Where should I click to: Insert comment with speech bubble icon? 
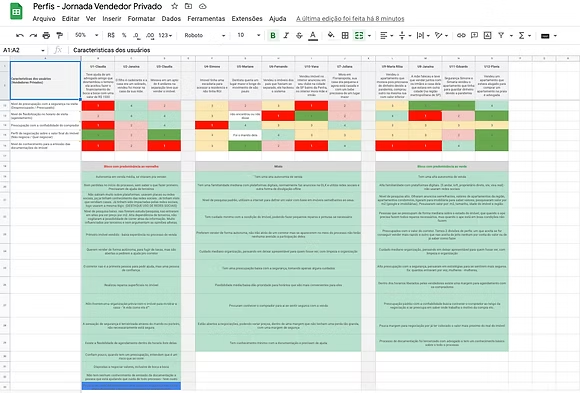point(474,36)
